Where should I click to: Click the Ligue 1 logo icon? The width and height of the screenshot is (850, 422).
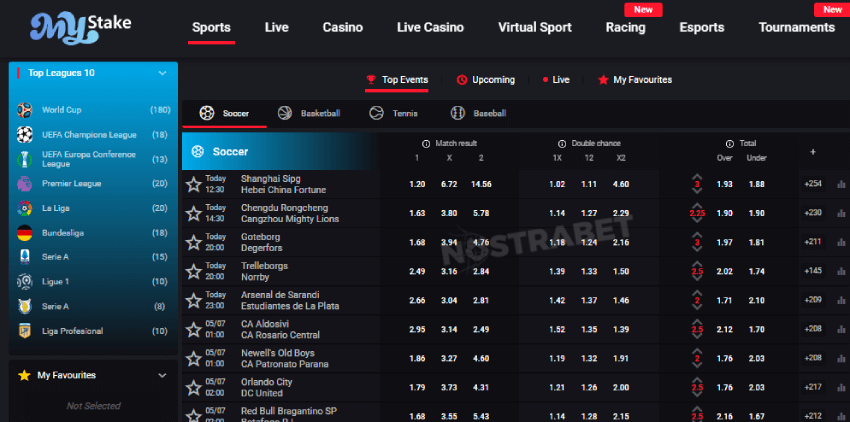click(x=24, y=282)
